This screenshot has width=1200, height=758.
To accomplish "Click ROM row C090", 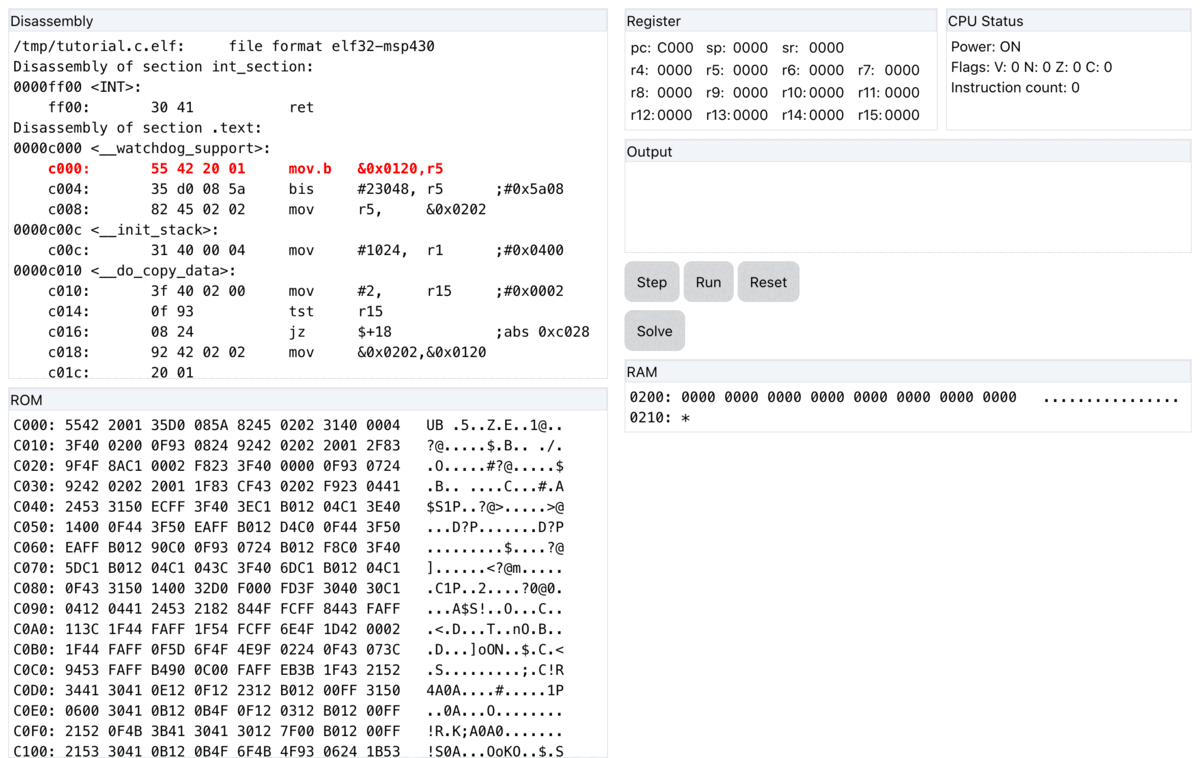I will (289, 609).
